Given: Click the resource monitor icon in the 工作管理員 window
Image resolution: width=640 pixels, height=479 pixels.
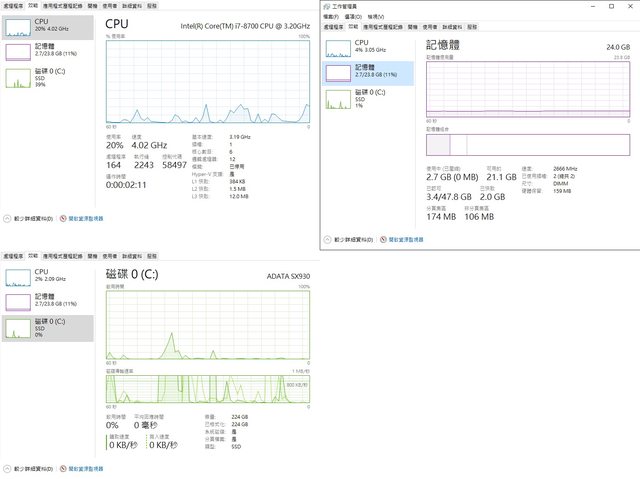Looking at the screenshot, I should 384,240.
